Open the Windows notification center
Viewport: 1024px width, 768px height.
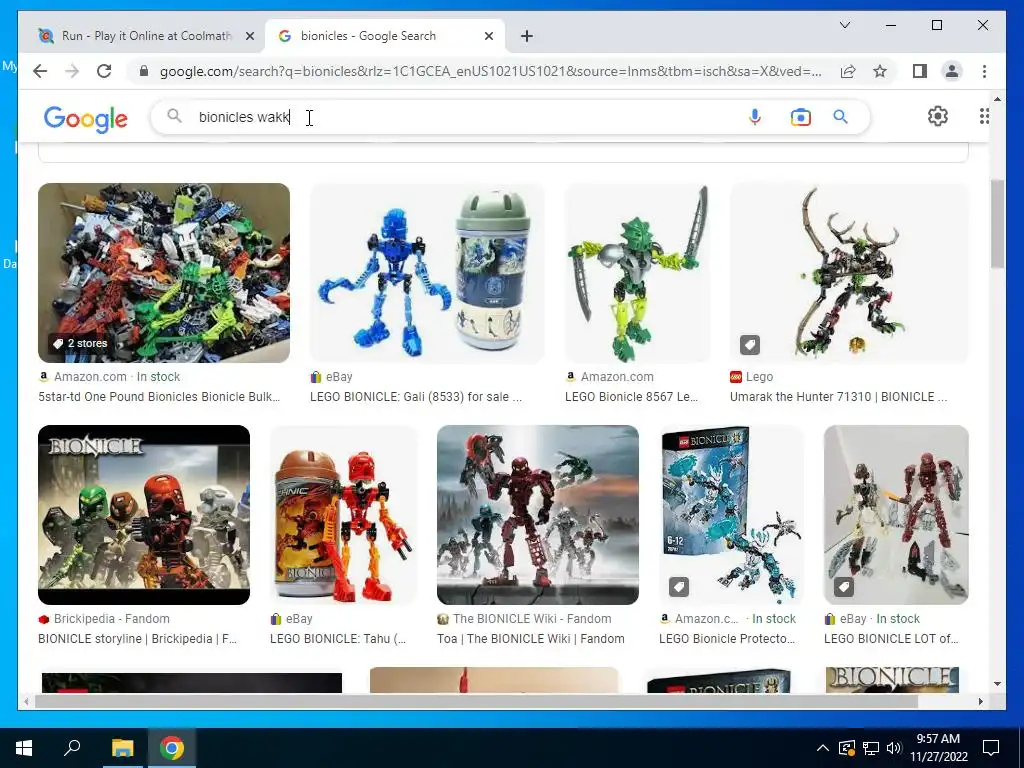point(991,748)
